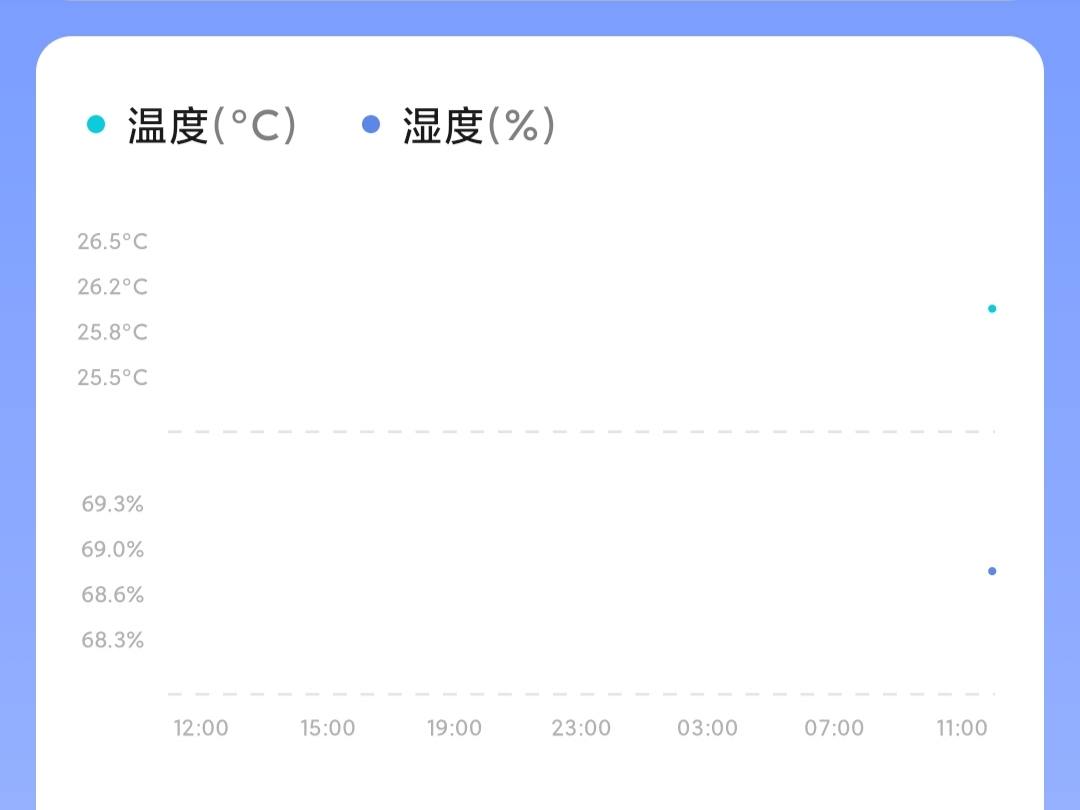The image size is (1080, 810).
Task: Click the 25.8°C axis label
Action: tap(112, 332)
